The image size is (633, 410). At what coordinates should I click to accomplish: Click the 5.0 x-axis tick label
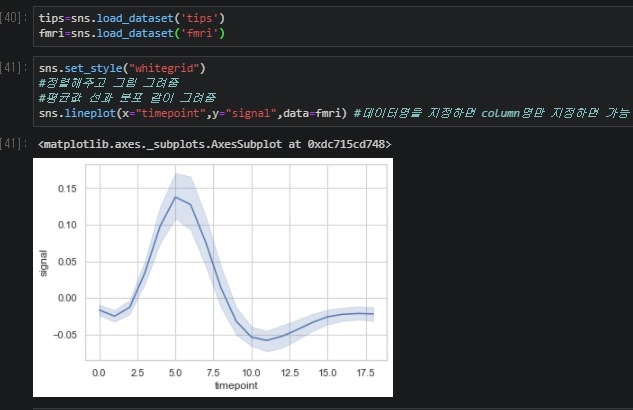[x=175, y=373]
